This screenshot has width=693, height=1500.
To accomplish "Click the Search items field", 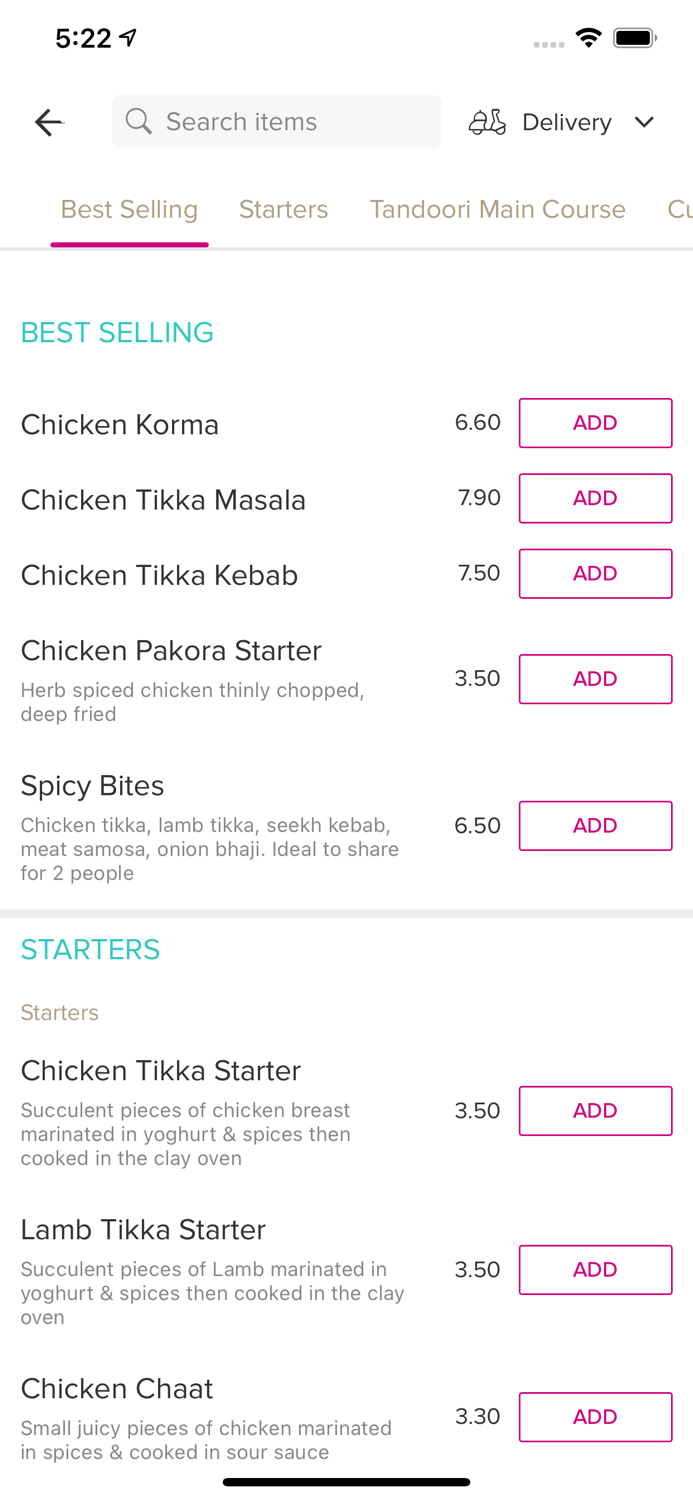I will point(290,122).
